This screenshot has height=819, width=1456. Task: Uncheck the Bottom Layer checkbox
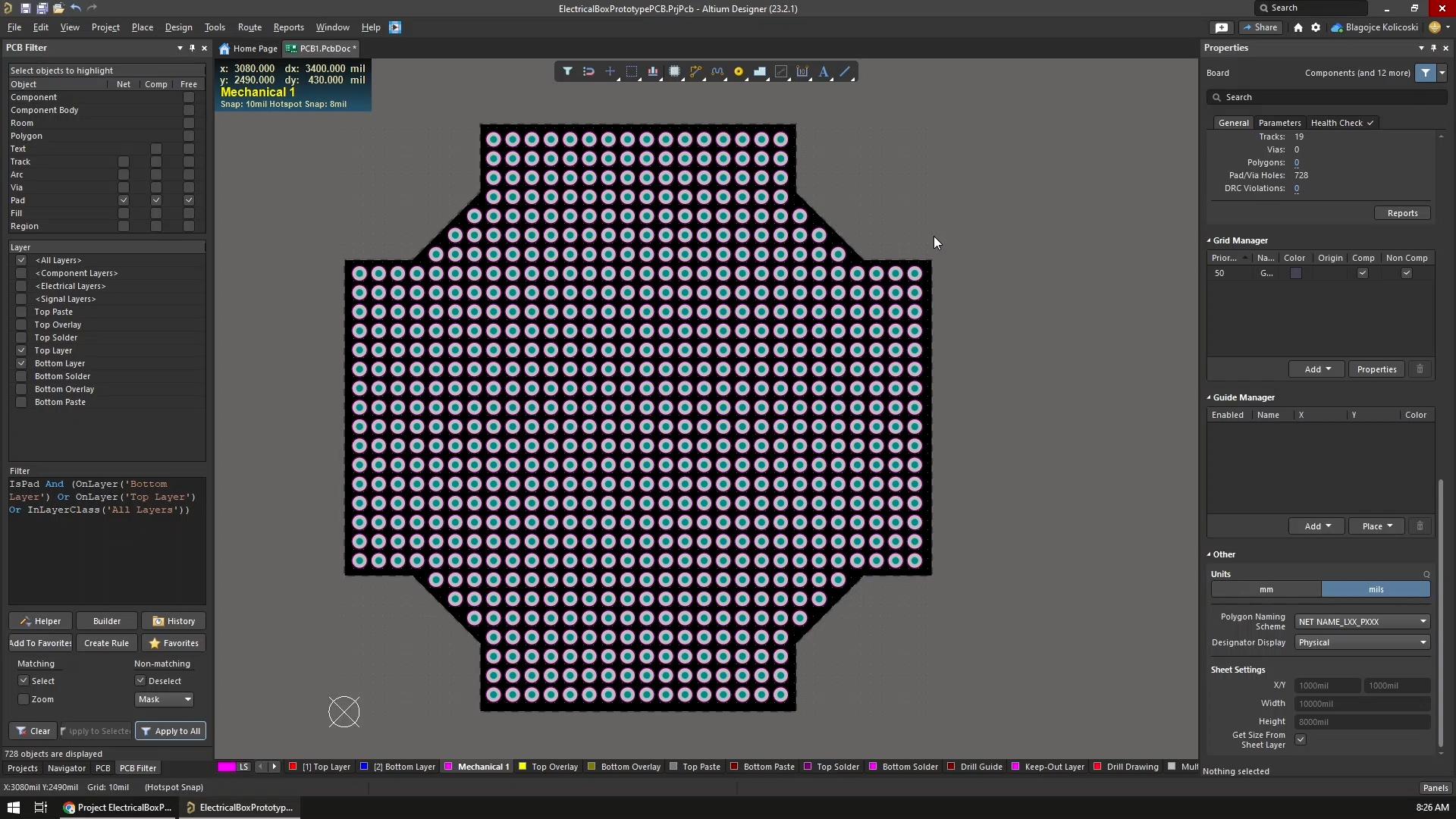pos(21,363)
